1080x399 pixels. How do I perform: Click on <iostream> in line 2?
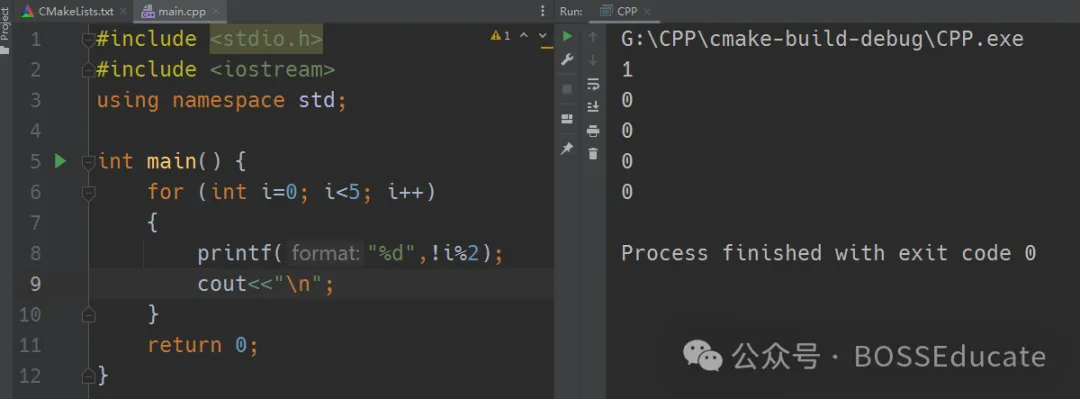[x=272, y=70]
